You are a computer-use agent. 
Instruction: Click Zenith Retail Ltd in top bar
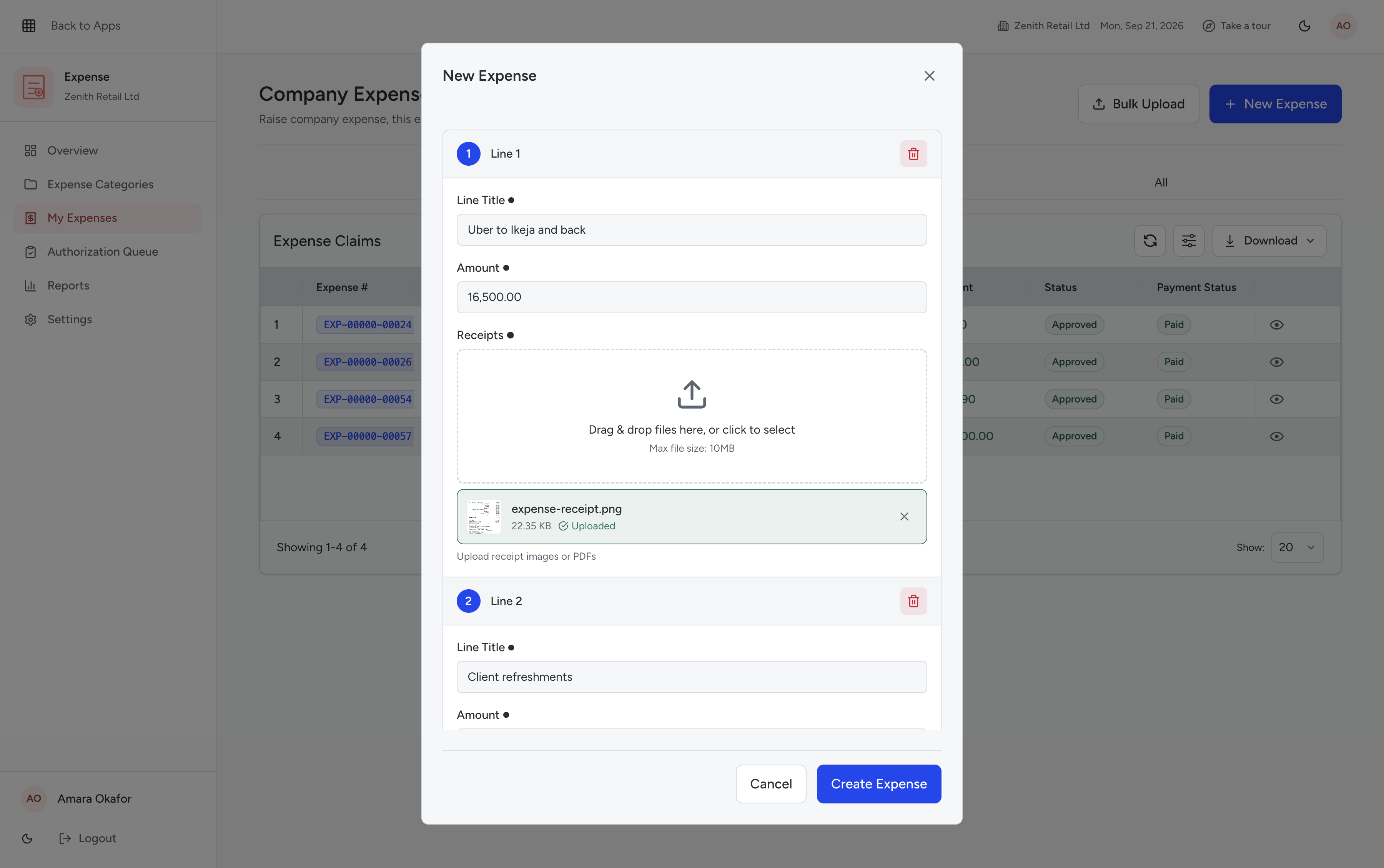[1043, 26]
